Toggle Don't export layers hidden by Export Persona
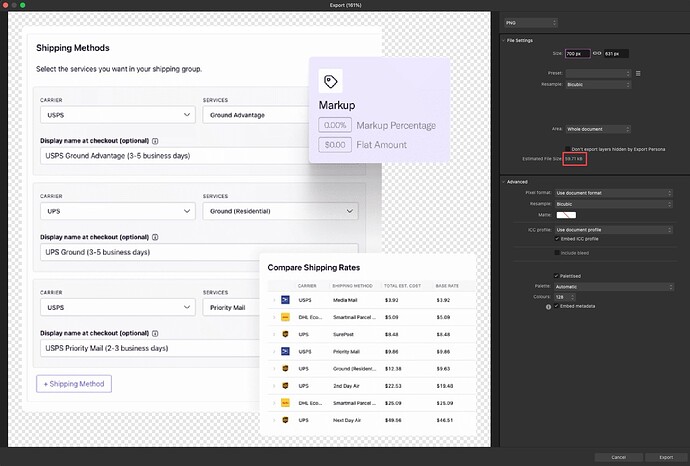Image resolution: width=690 pixels, height=466 pixels. (568, 149)
